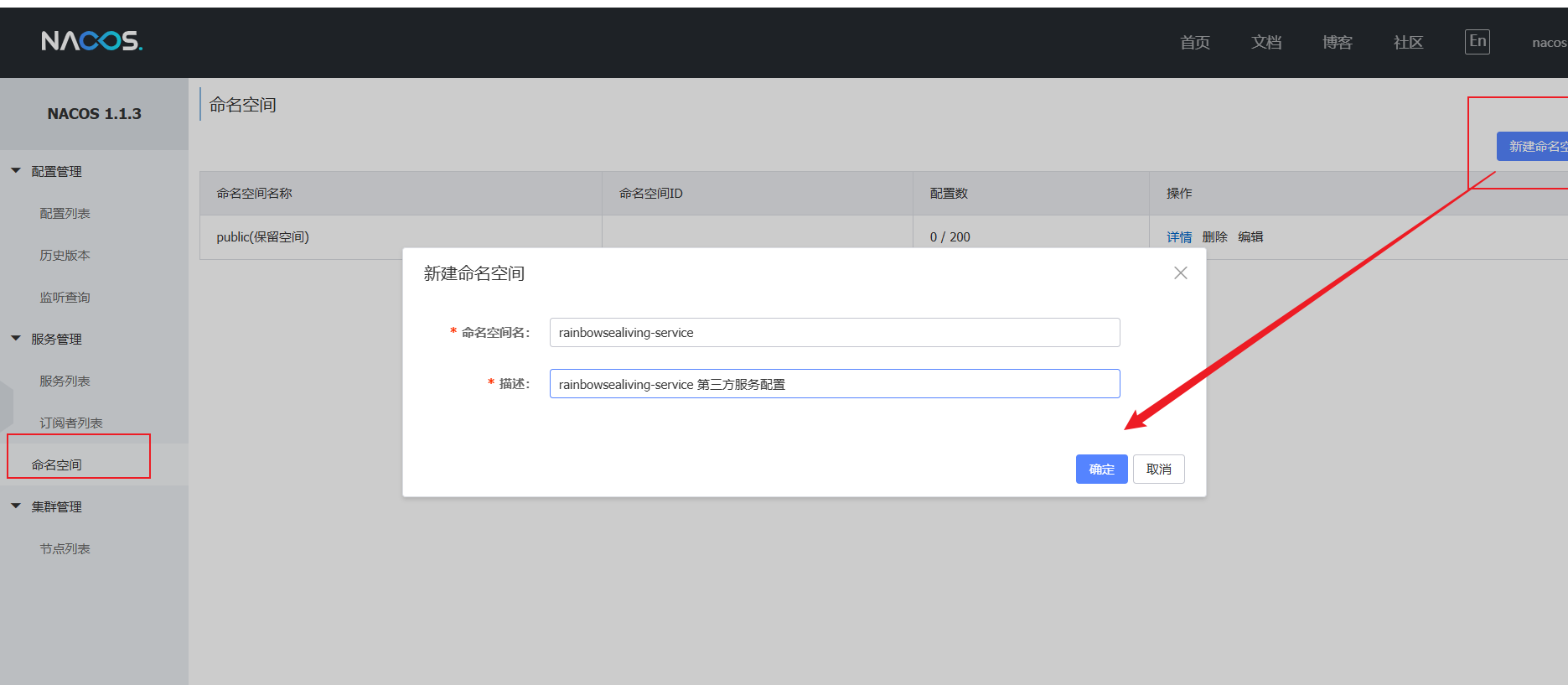Open 文档 in the top navigation
Viewport: 1568px width, 685px height.
[1266, 42]
